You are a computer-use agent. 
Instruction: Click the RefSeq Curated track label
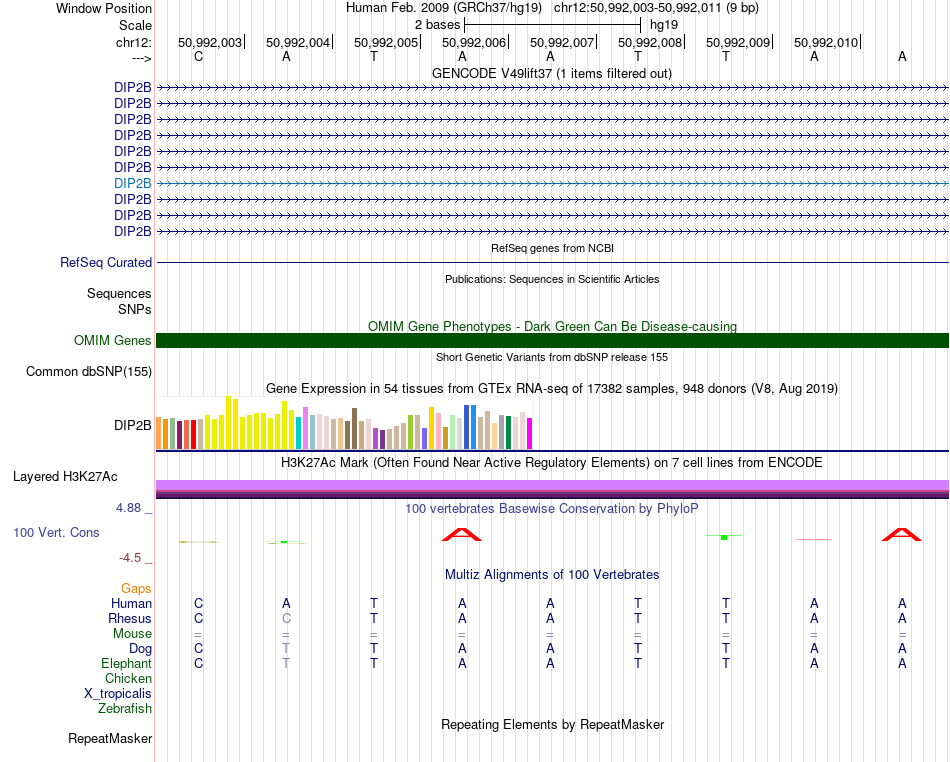click(x=105, y=262)
